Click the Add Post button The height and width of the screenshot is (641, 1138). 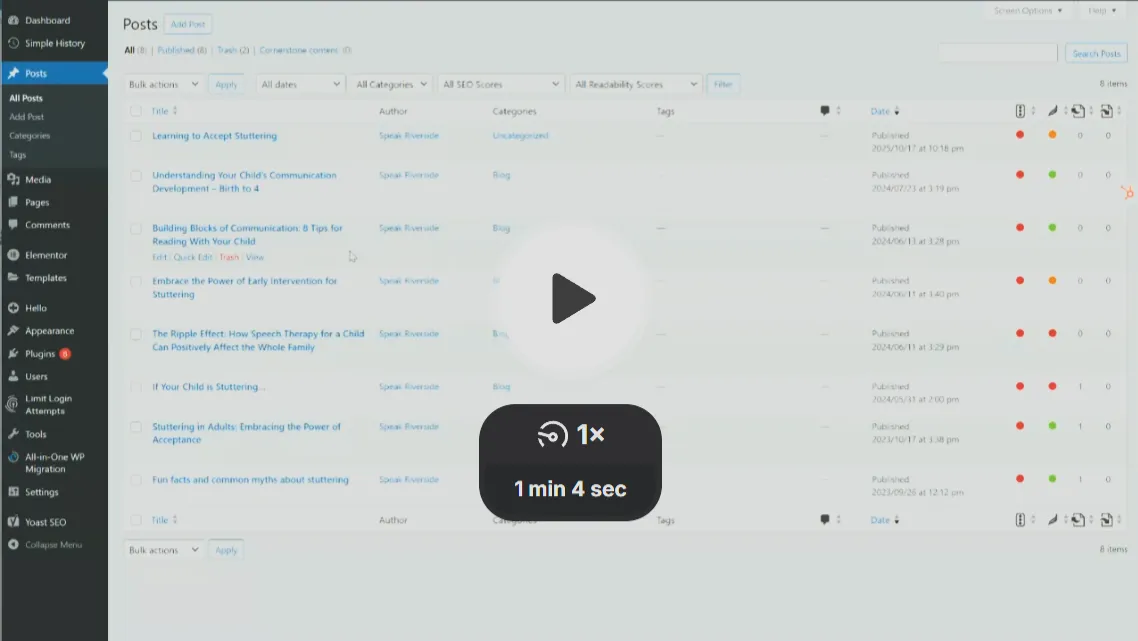coord(187,24)
